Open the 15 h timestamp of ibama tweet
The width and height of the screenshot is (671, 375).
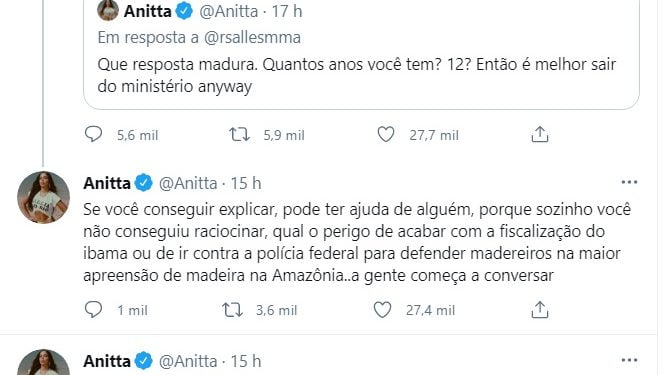point(246,184)
